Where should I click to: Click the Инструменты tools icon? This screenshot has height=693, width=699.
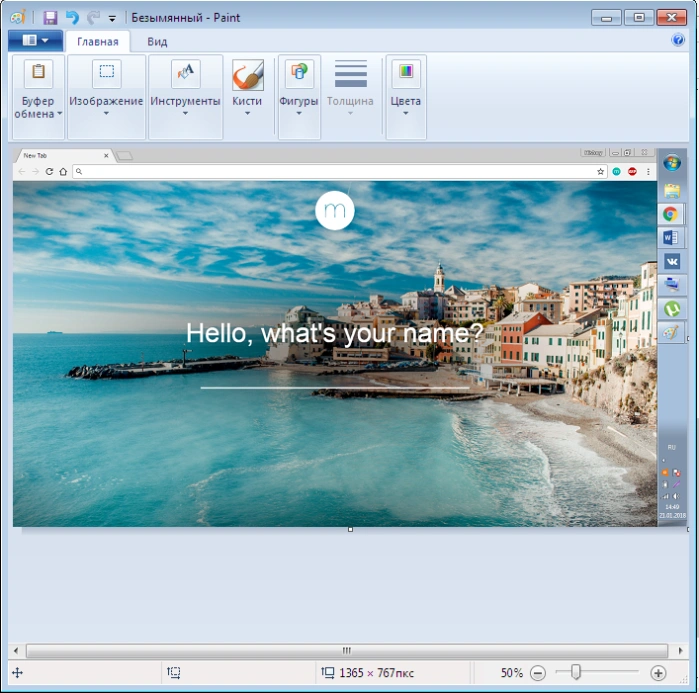pyautogui.click(x=185, y=73)
